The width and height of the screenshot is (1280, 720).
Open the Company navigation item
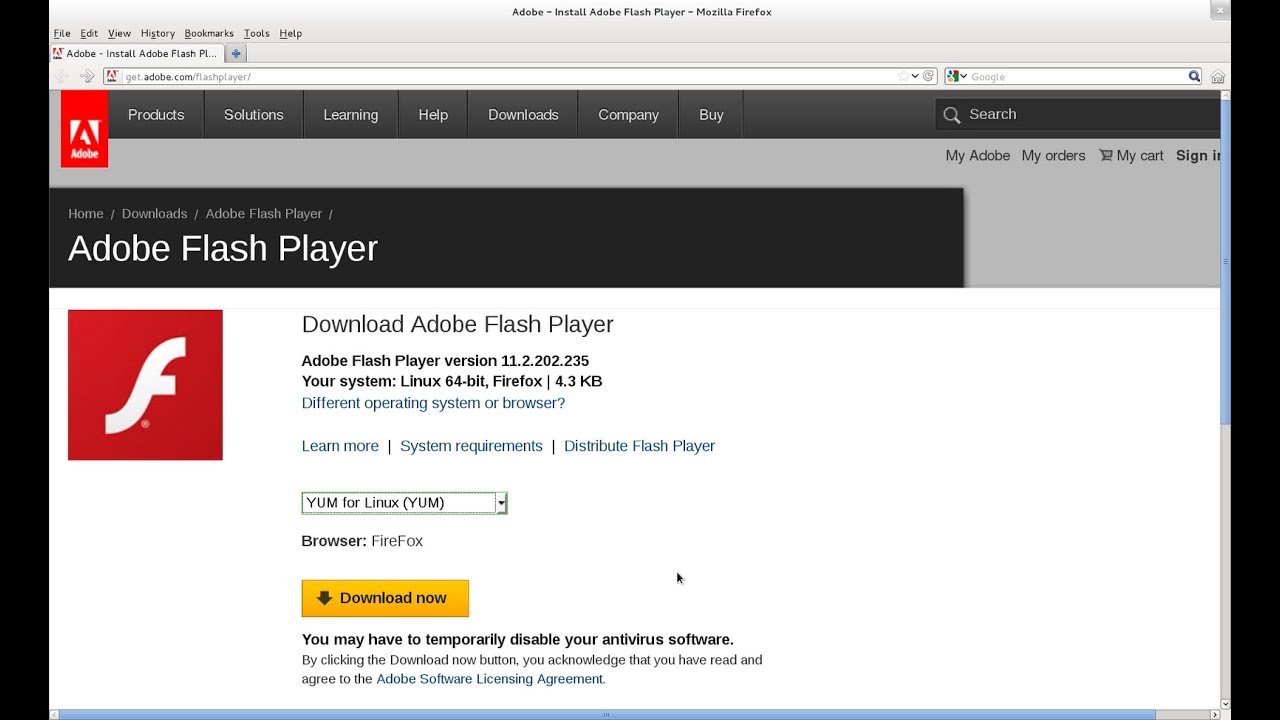coord(628,115)
